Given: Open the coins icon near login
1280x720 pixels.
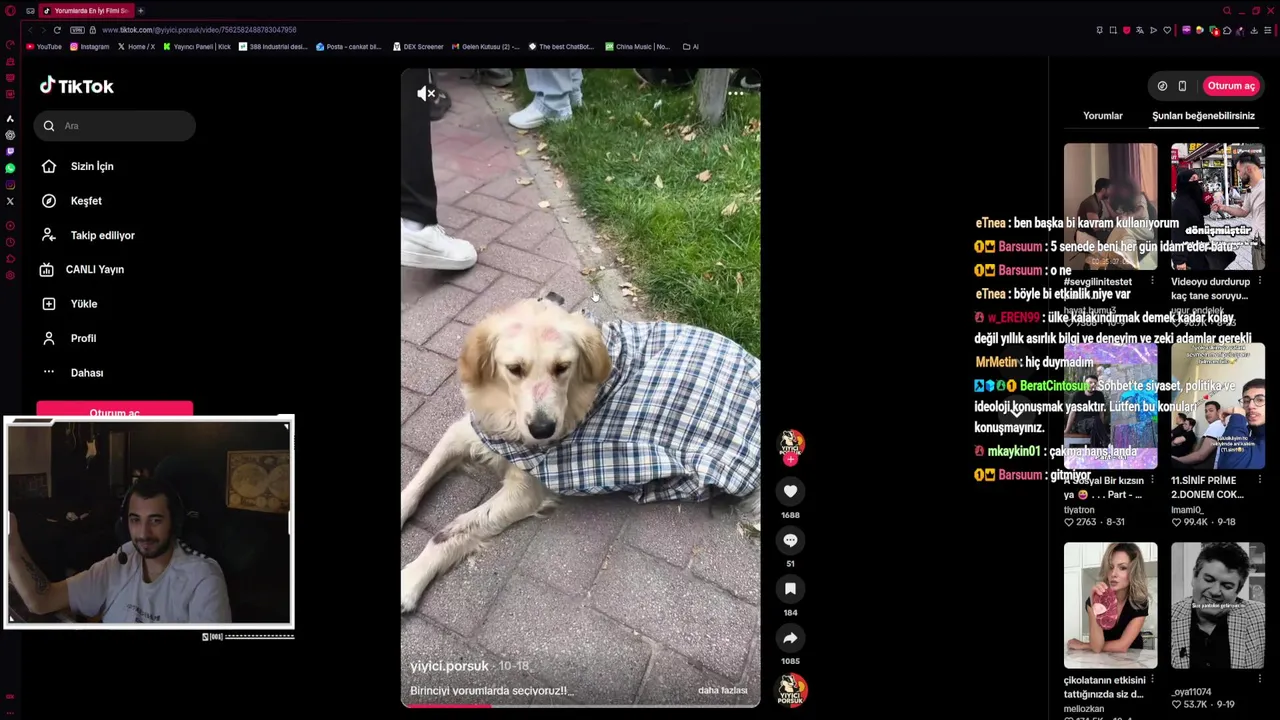Looking at the screenshot, I should click(1162, 86).
